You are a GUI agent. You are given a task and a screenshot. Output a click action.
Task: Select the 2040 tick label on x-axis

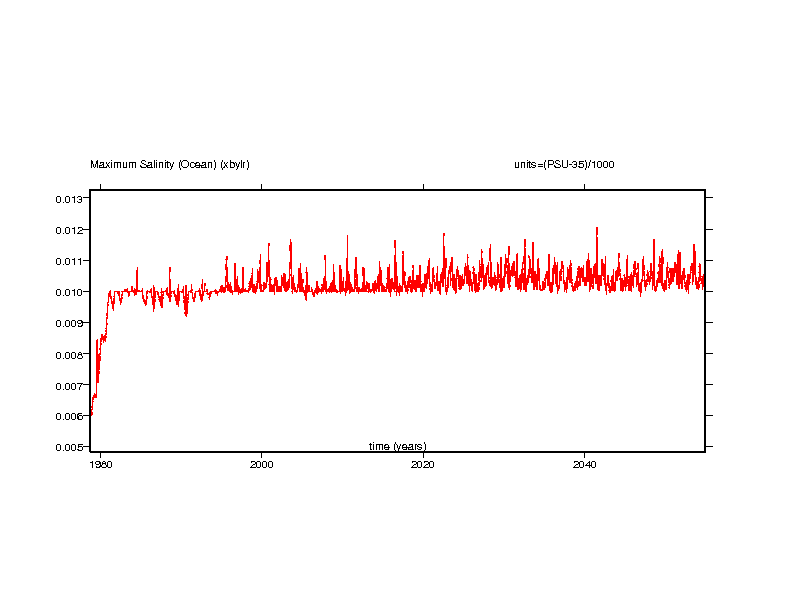tap(585, 465)
